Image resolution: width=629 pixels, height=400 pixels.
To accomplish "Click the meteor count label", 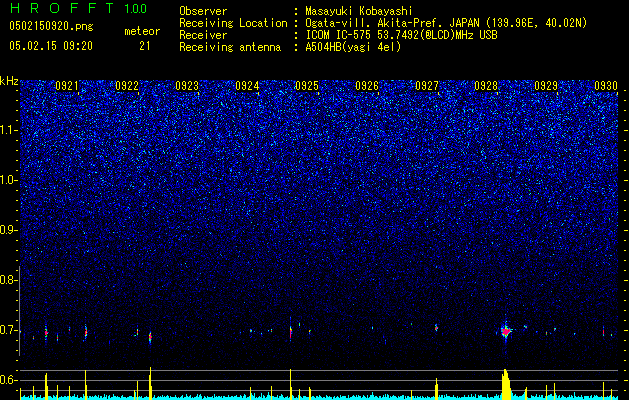I will (x=142, y=31).
